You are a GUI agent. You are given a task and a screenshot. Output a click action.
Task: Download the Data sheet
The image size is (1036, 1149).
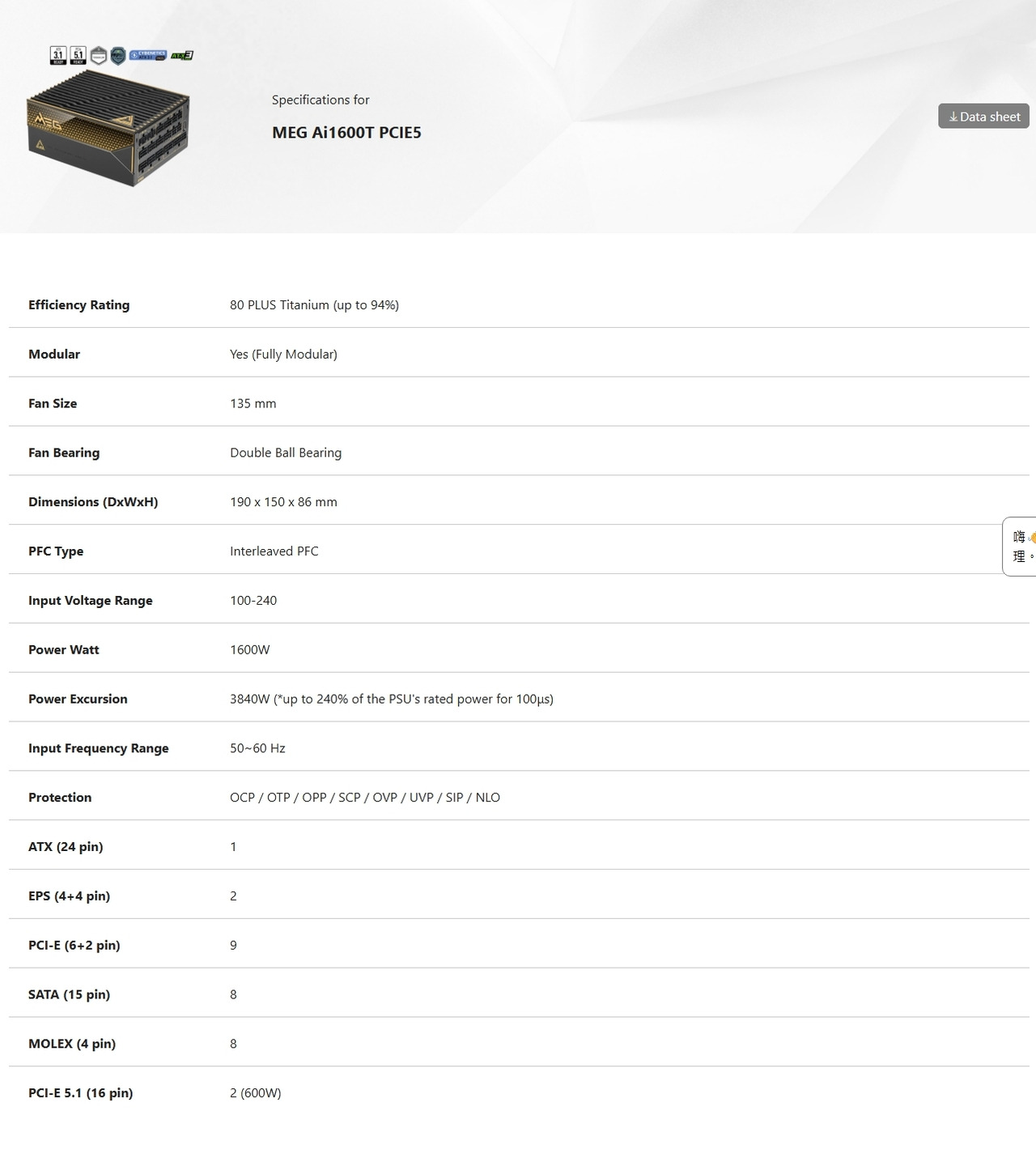point(983,116)
